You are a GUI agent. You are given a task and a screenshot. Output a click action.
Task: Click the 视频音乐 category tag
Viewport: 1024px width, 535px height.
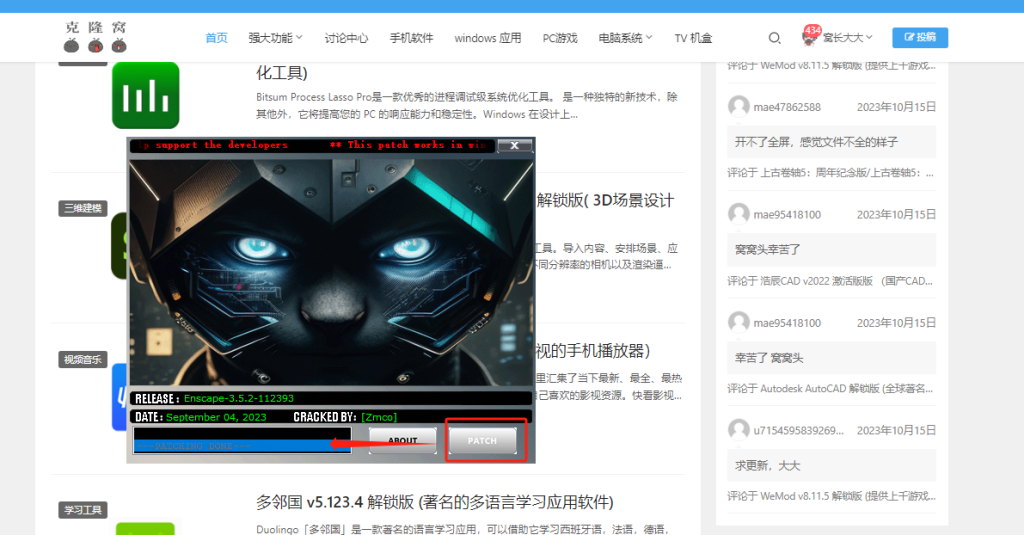(x=82, y=359)
